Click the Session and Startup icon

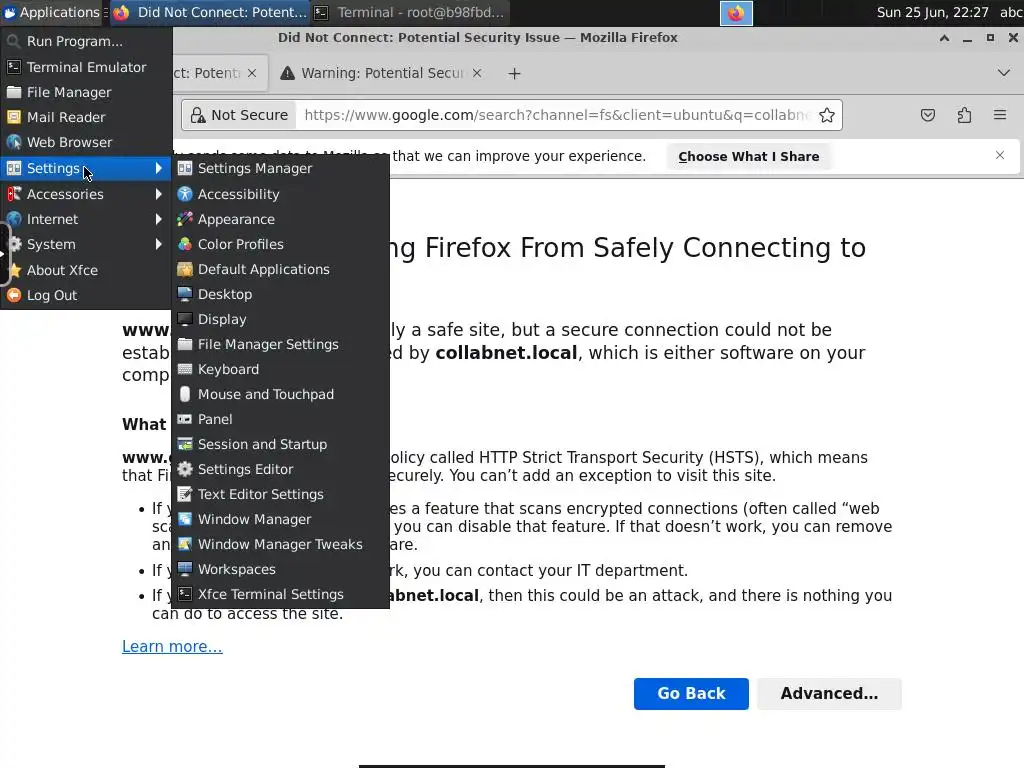(x=185, y=444)
